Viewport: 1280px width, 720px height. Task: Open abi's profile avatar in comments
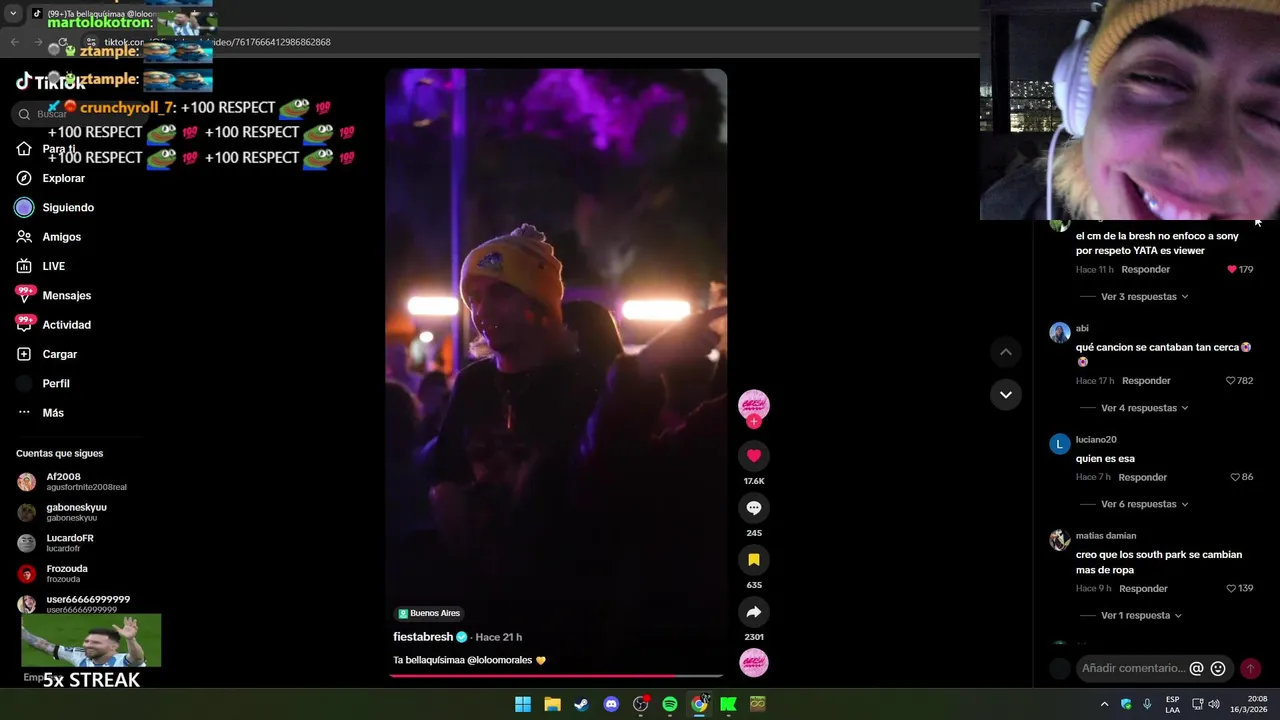tap(1059, 333)
